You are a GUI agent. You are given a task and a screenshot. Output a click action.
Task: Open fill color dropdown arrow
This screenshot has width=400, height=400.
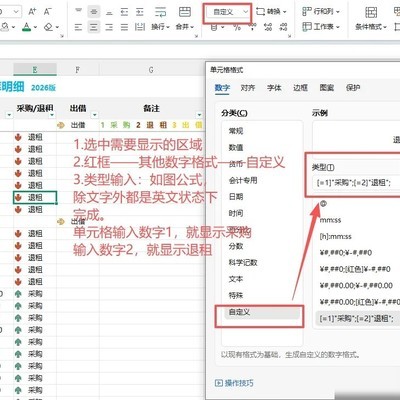(13, 27)
